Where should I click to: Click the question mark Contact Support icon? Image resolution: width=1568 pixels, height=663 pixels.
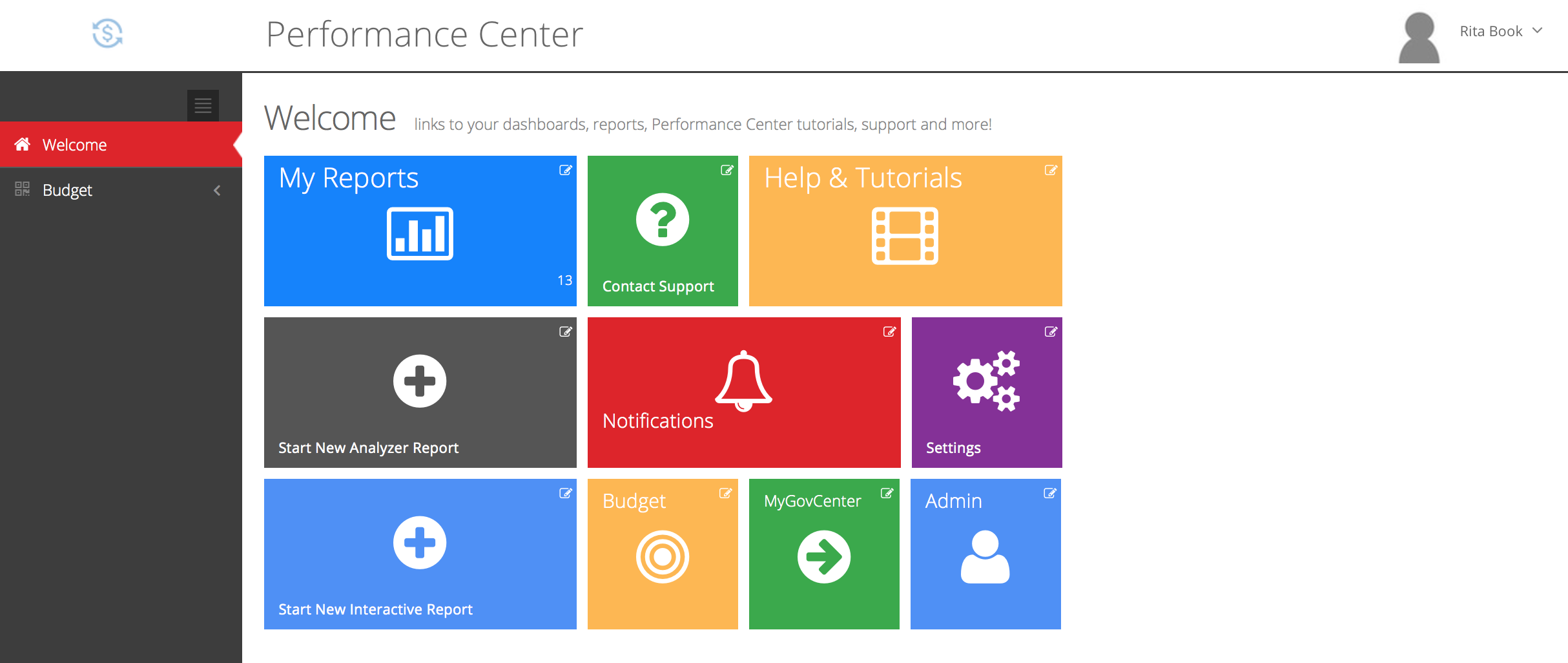(x=662, y=220)
